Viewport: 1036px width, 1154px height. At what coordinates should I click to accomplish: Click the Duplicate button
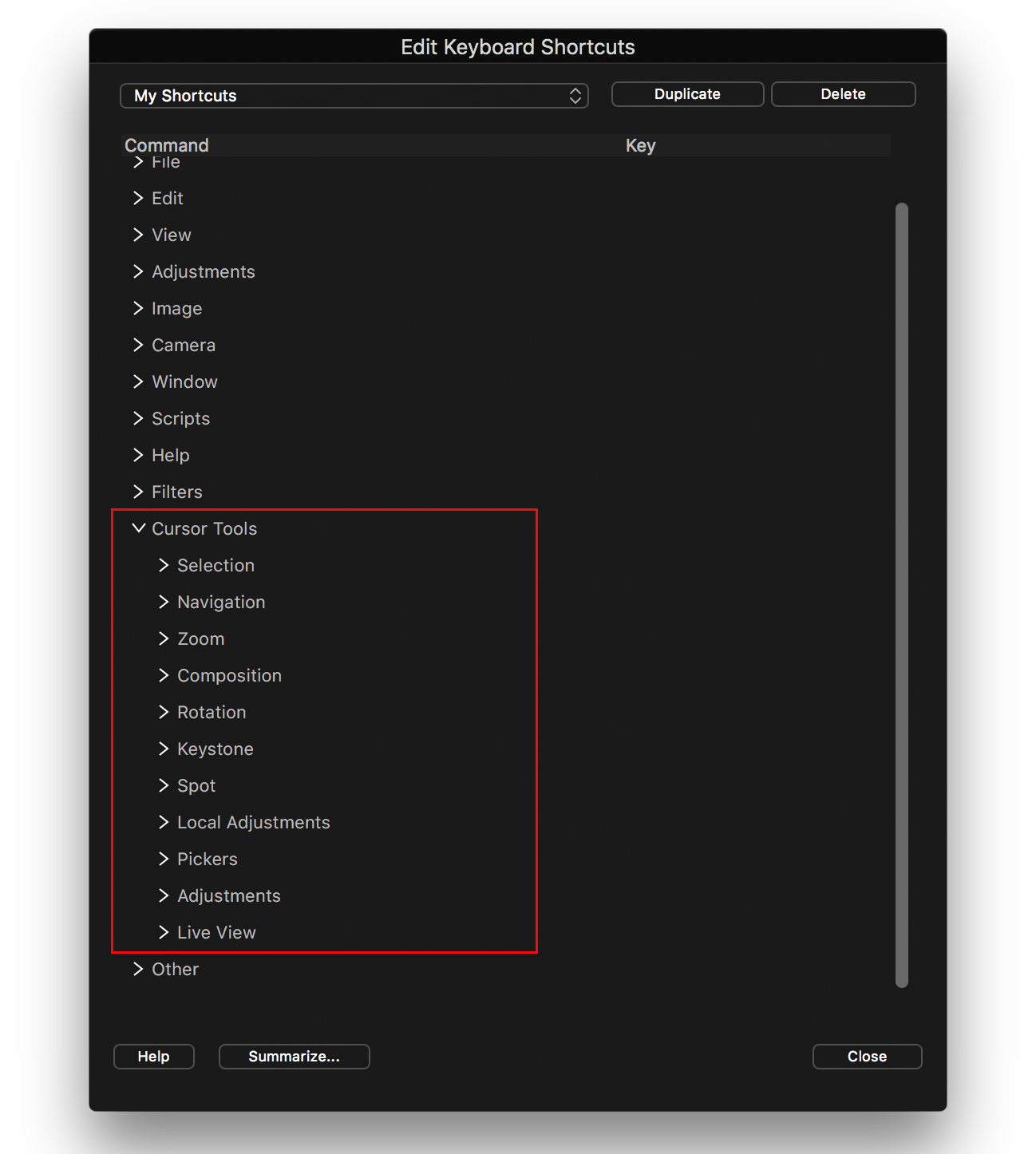point(687,94)
